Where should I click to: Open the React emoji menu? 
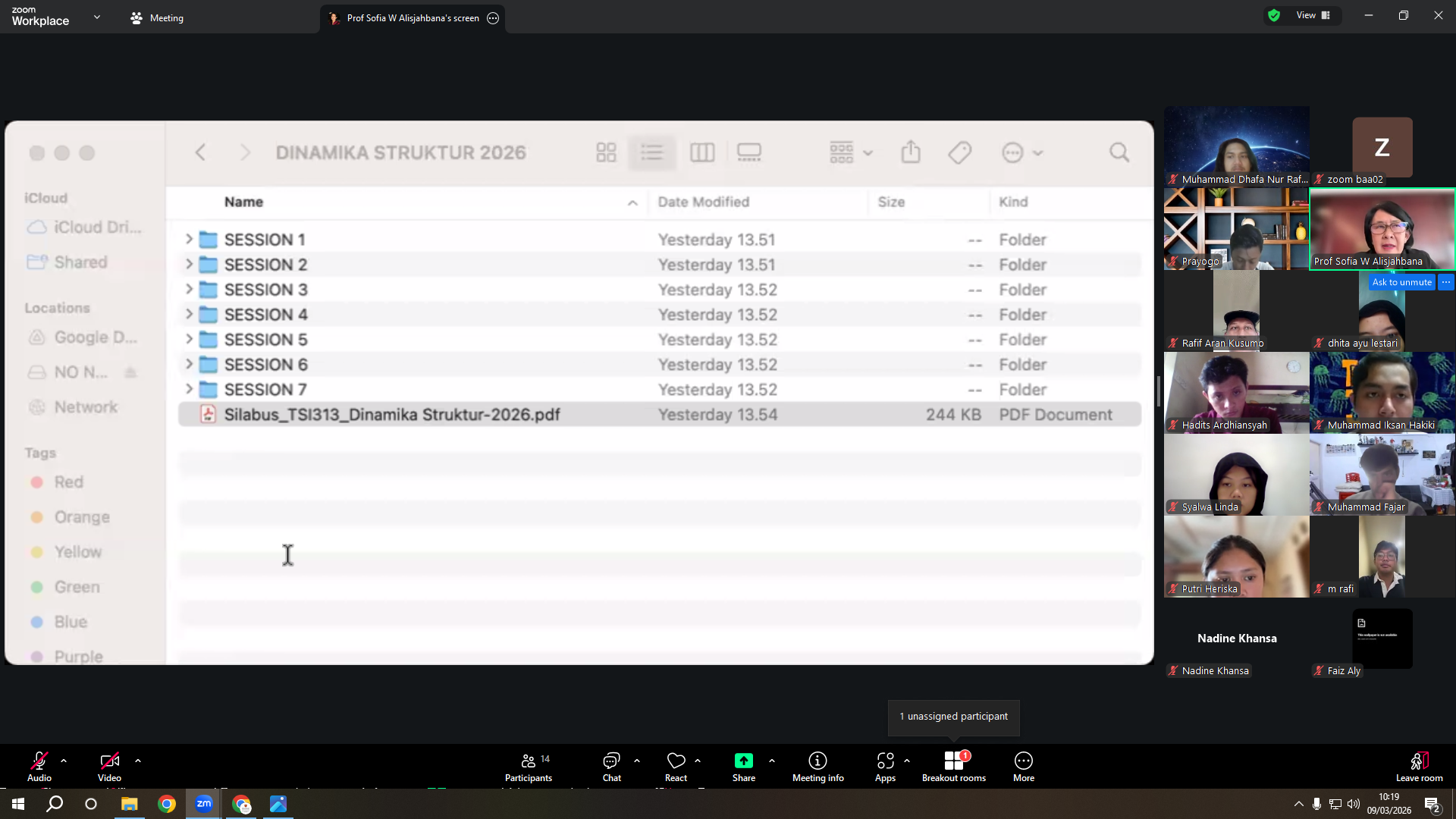coord(676,767)
